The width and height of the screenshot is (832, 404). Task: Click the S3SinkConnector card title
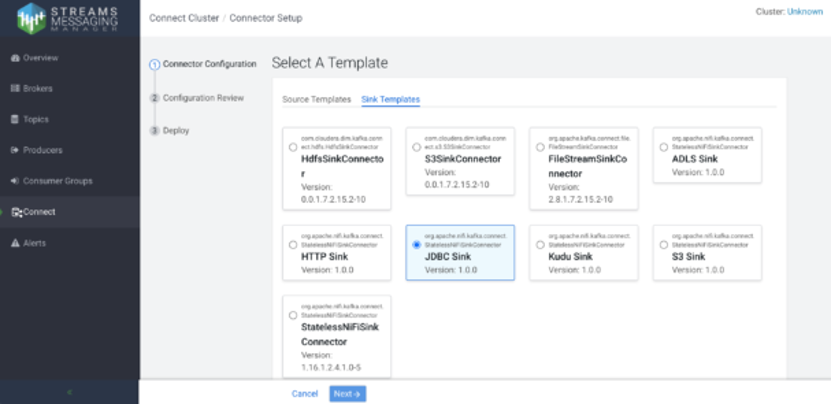point(463,159)
